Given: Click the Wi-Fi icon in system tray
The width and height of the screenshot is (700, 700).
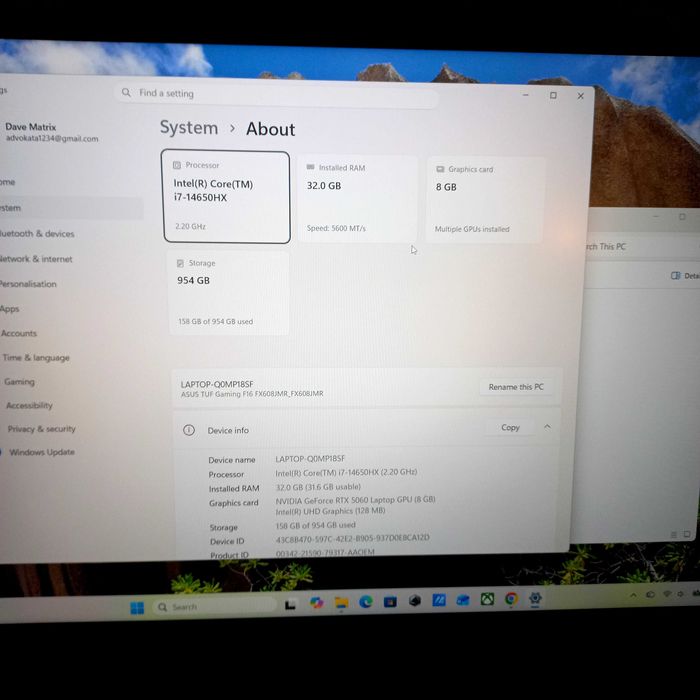Looking at the screenshot, I should pyautogui.click(x=667, y=594).
